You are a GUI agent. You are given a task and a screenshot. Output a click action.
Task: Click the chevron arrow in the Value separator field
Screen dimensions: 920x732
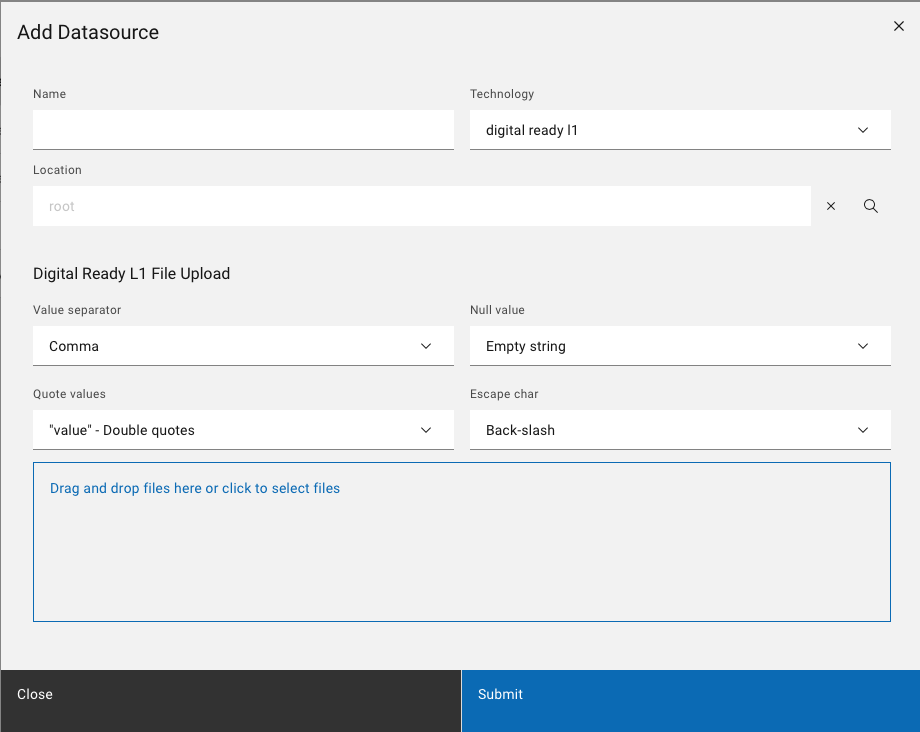tap(427, 346)
